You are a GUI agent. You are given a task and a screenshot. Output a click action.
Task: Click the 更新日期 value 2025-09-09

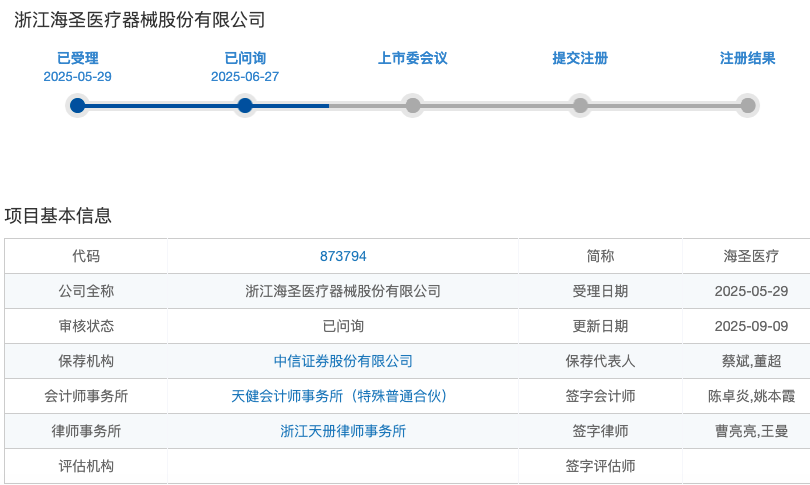[x=751, y=326]
